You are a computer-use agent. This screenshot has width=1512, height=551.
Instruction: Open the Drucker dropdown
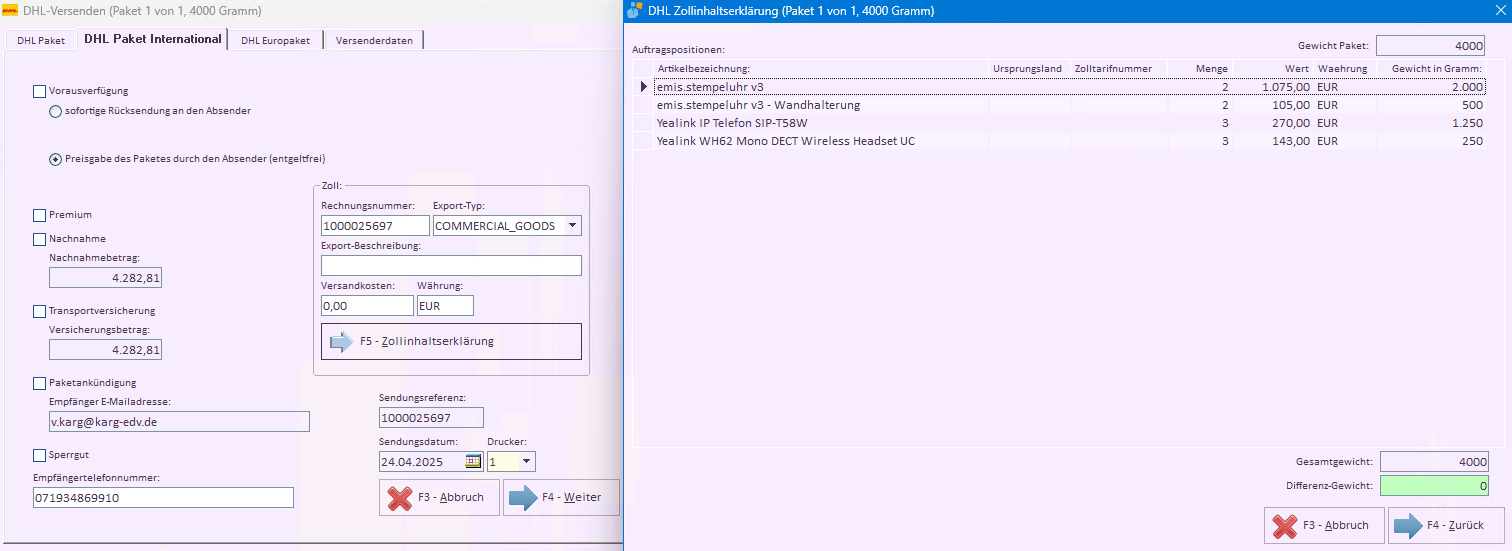526,462
